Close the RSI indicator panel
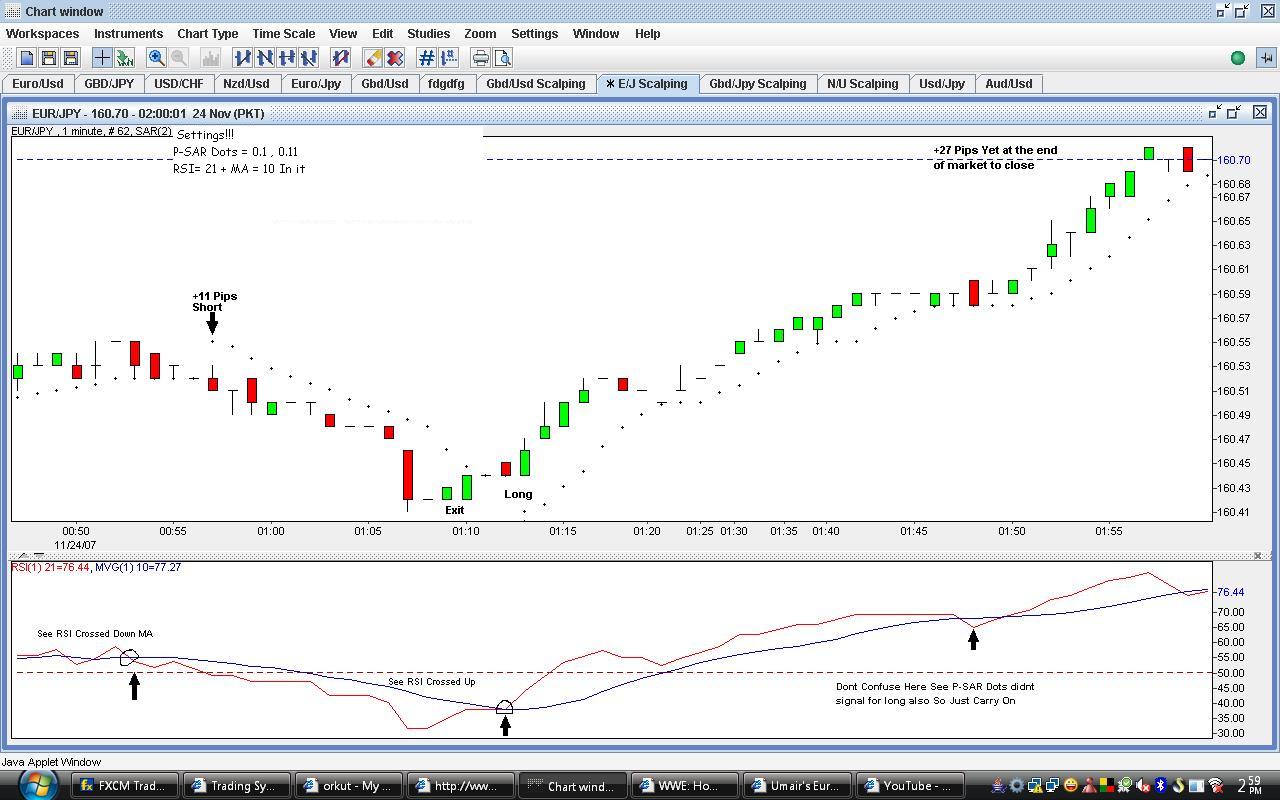 [x=1258, y=555]
